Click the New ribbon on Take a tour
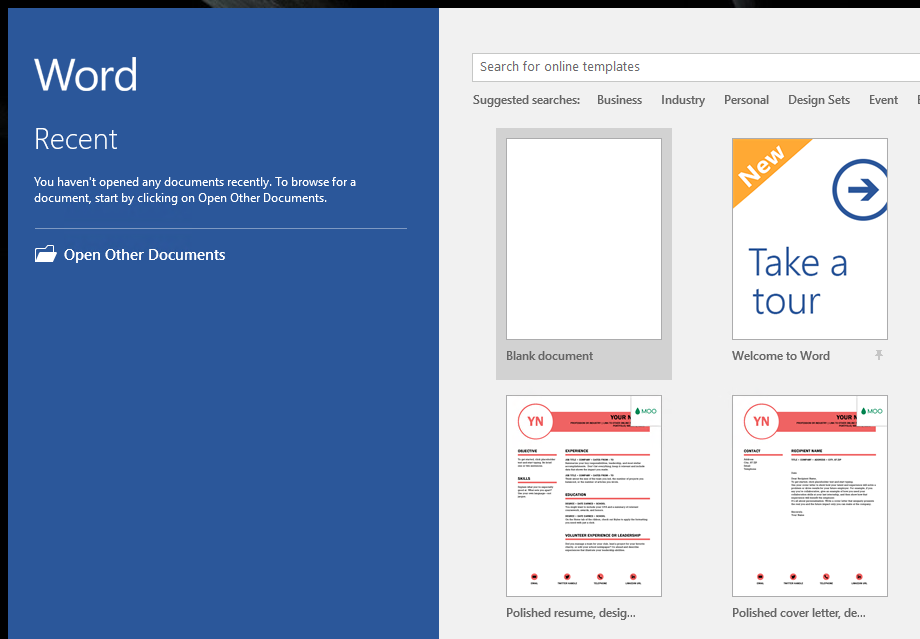The height and width of the screenshot is (639, 920). pos(762,165)
